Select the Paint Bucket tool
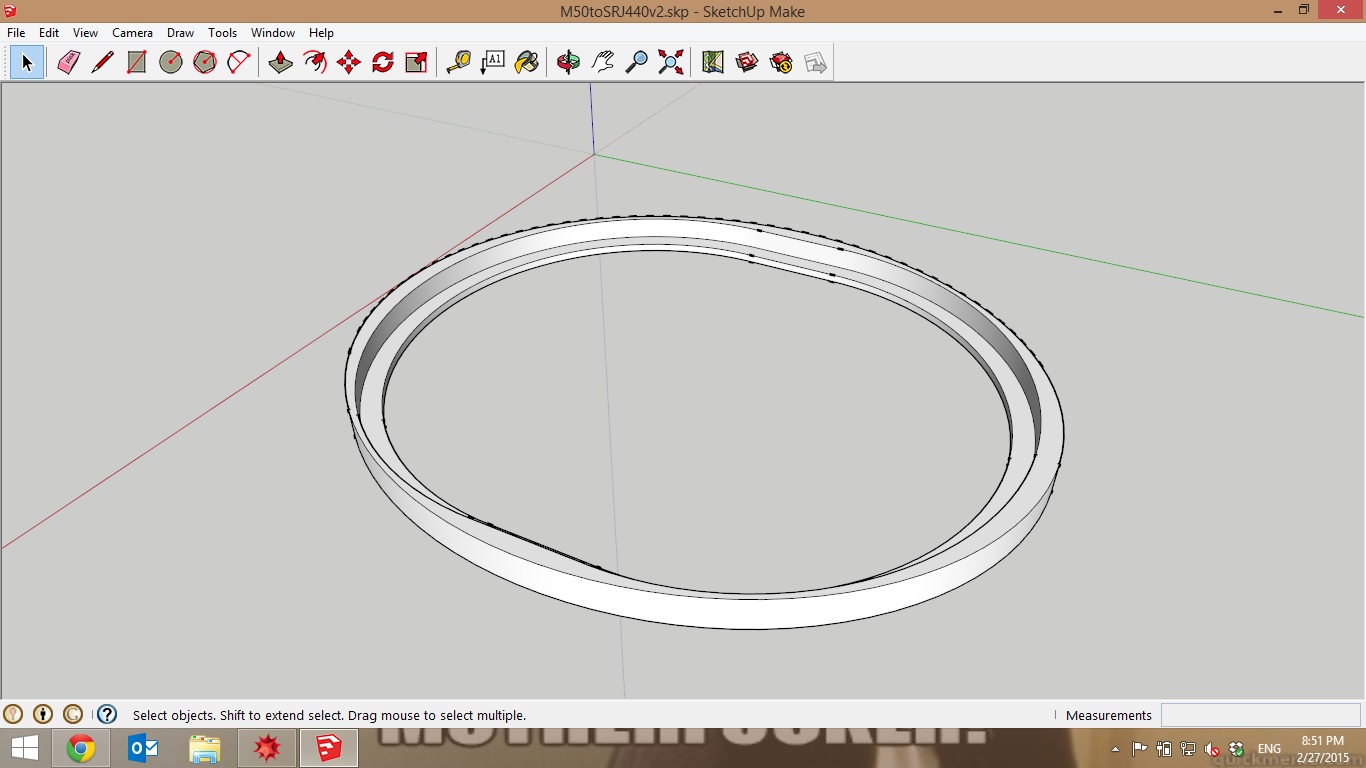Image resolution: width=1366 pixels, height=768 pixels. [x=526, y=63]
